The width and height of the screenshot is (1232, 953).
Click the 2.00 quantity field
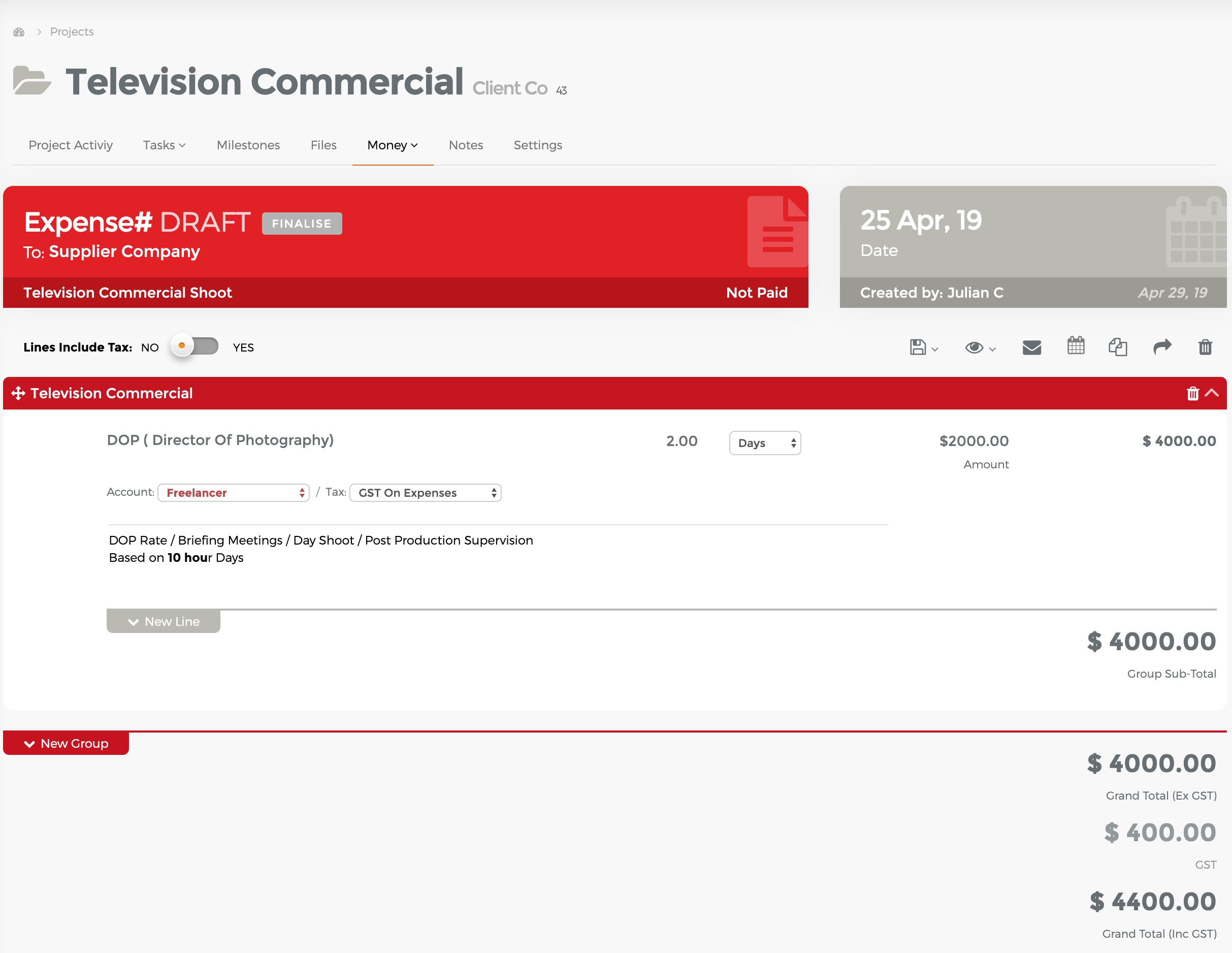coord(682,440)
